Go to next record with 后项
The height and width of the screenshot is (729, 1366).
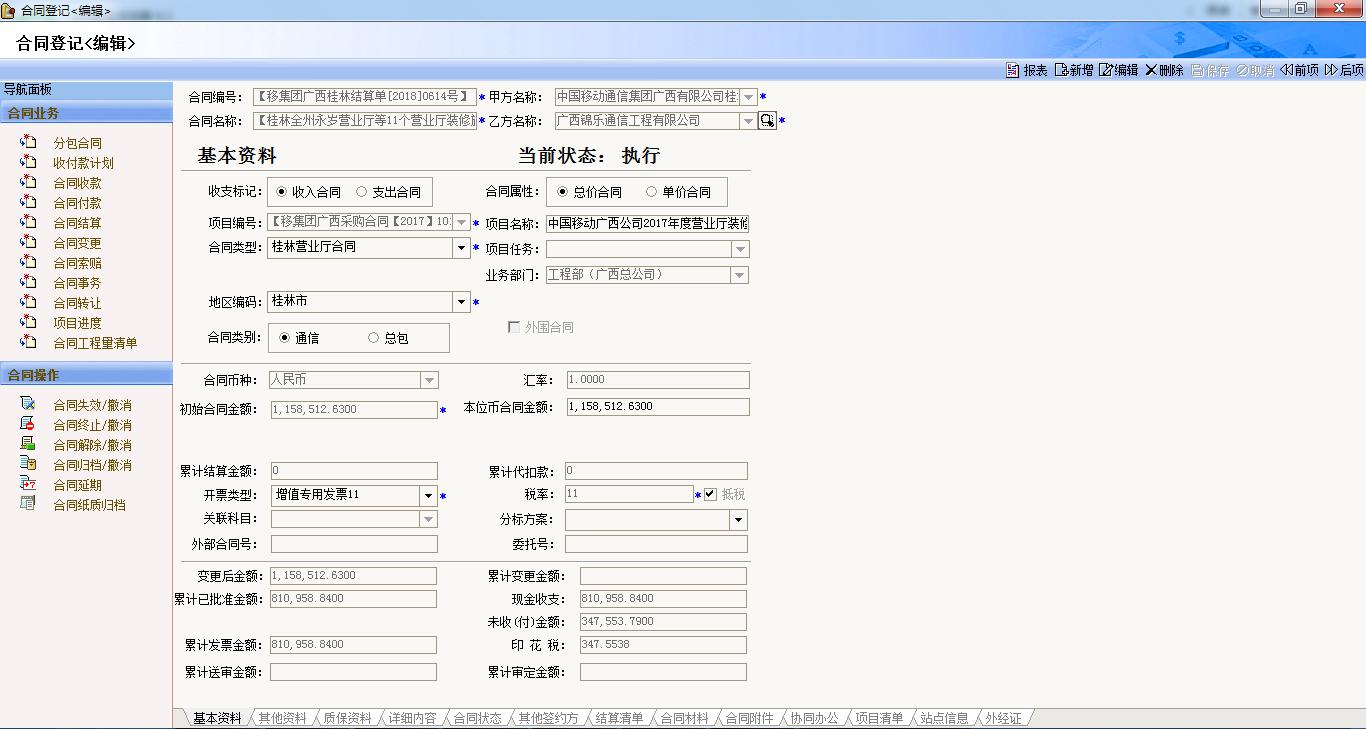coord(1344,70)
